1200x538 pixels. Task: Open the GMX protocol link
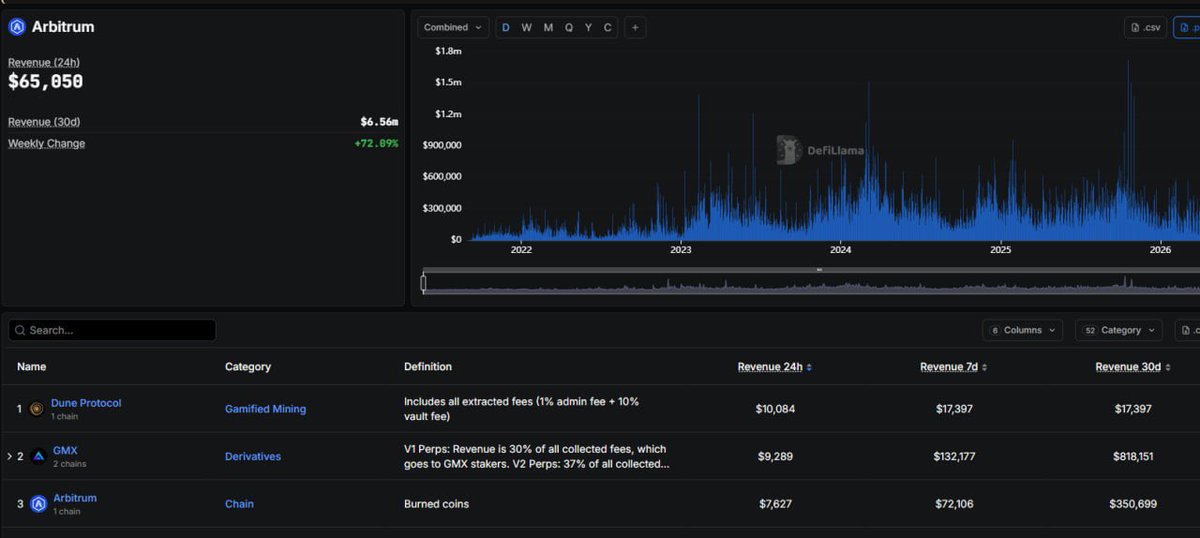pyautogui.click(x=65, y=451)
